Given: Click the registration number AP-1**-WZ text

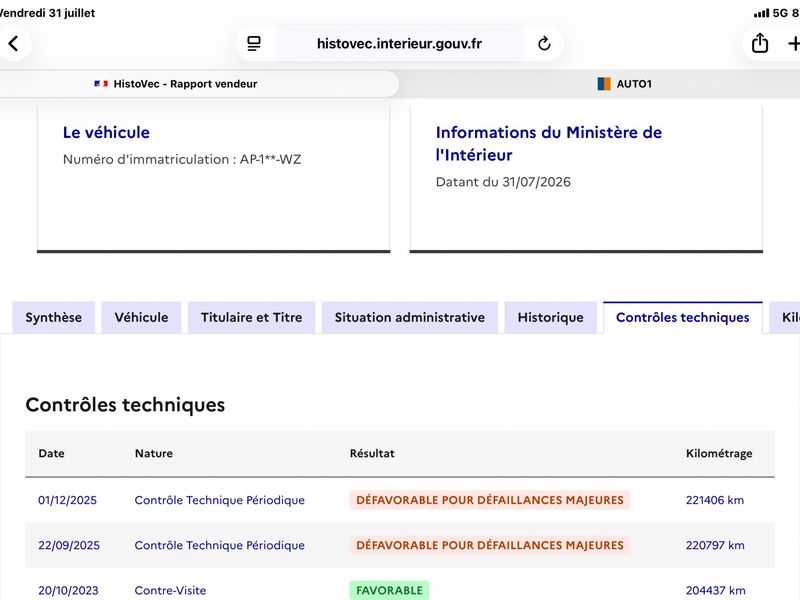Looking at the screenshot, I should [x=270, y=159].
